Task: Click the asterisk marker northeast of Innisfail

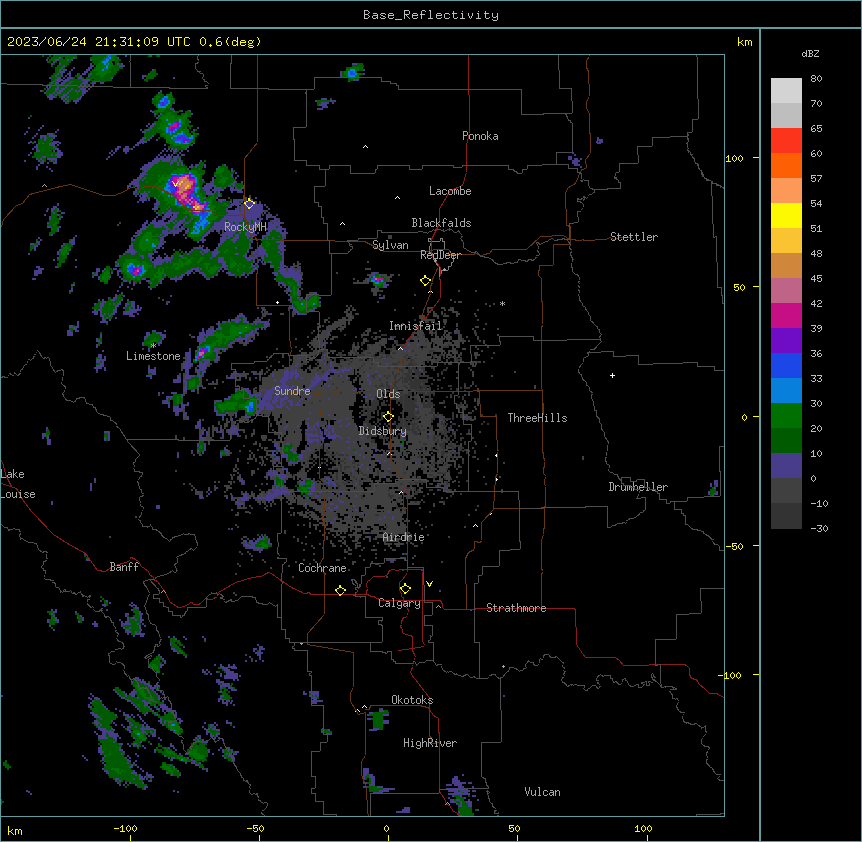Action: (502, 303)
